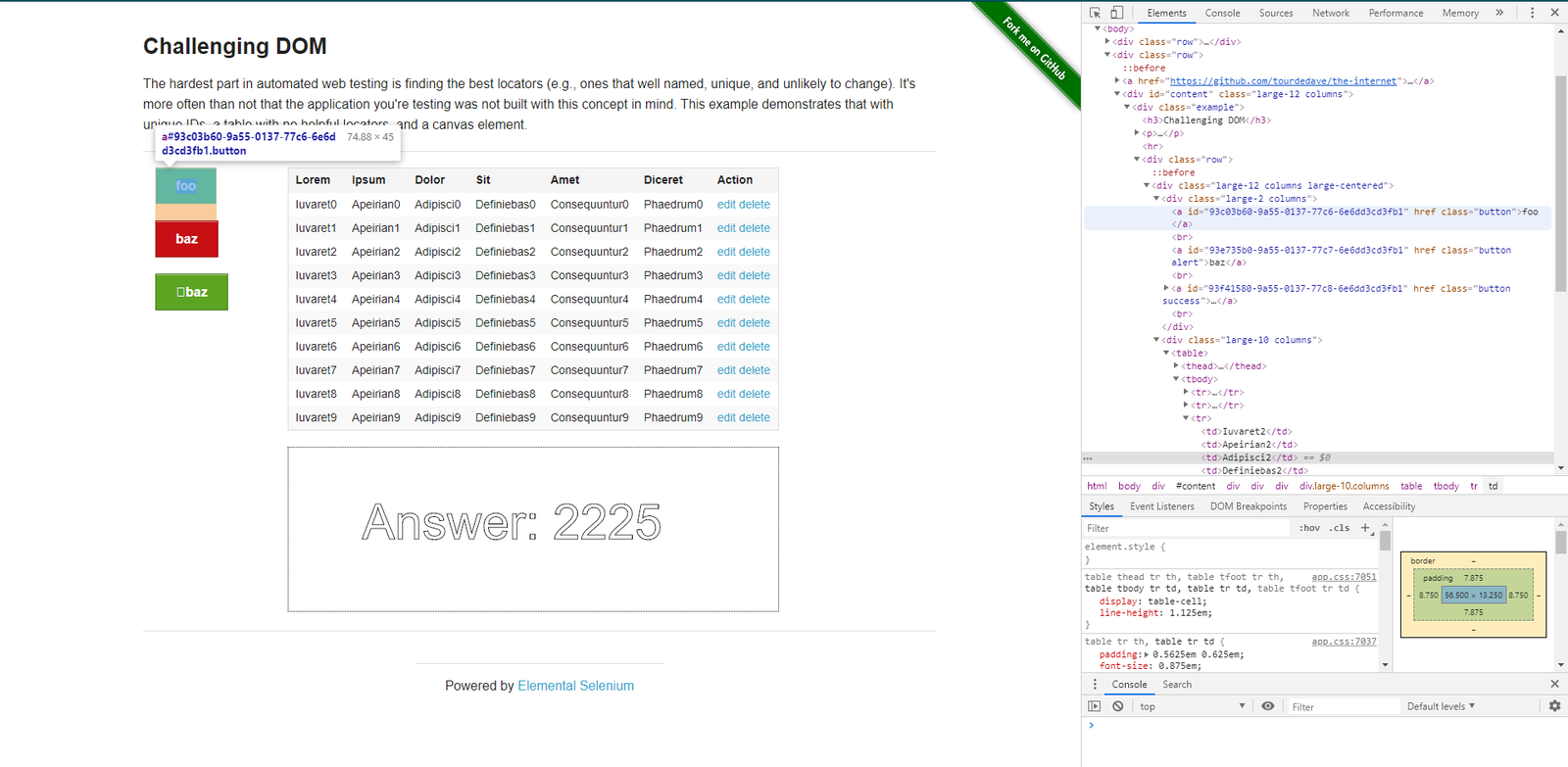The width and height of the screenshot is (1568, 767).
Task: Open the Elemental Selenium link
Action: 575,686
